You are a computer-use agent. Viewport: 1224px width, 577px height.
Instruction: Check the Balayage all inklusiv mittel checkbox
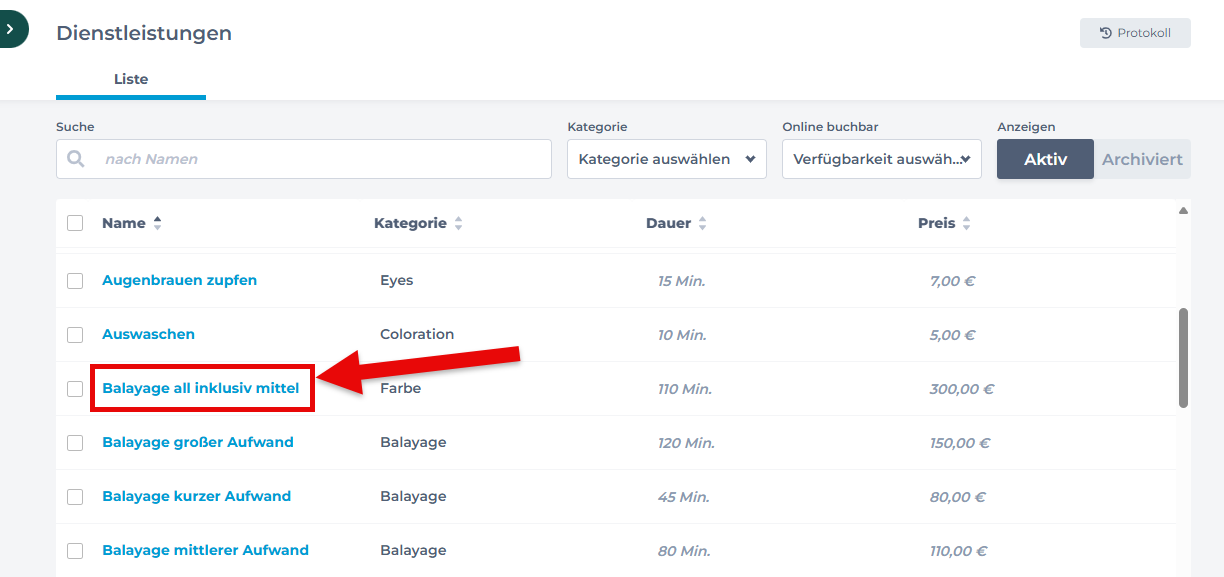pyautogui.click(x=75, y=389)
